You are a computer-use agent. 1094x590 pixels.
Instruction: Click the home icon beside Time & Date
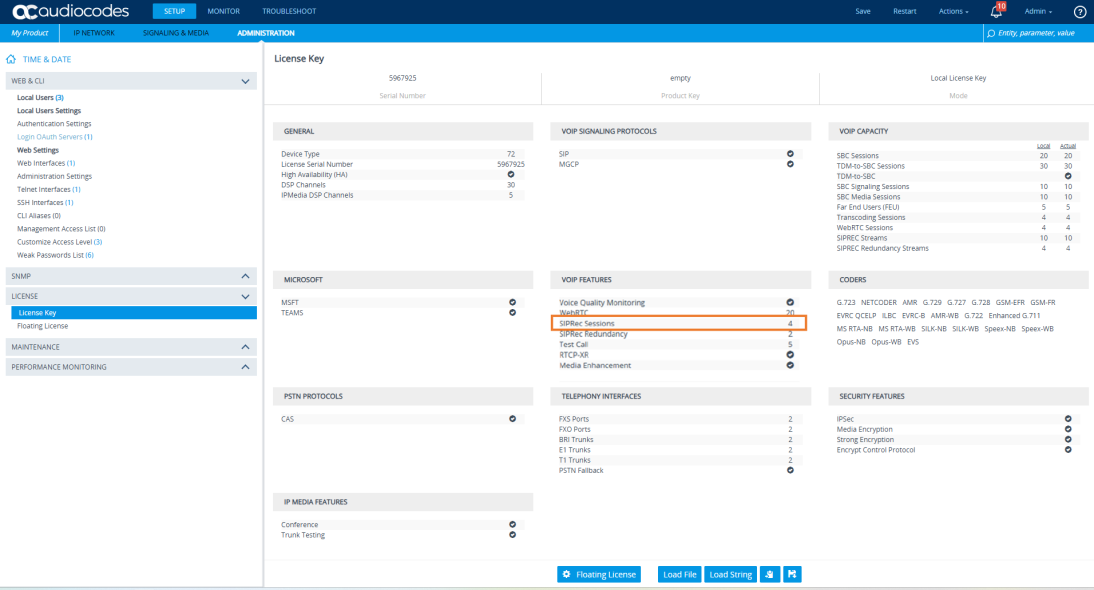pyautogui.click(x=12, y=60)
